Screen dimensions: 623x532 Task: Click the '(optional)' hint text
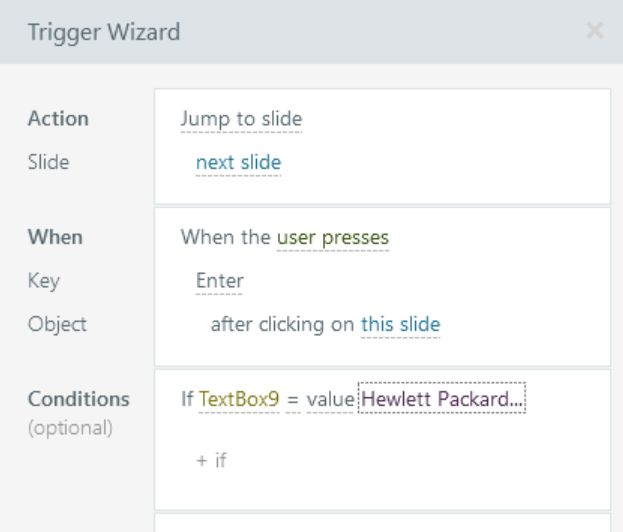click(x=70, y=429)
